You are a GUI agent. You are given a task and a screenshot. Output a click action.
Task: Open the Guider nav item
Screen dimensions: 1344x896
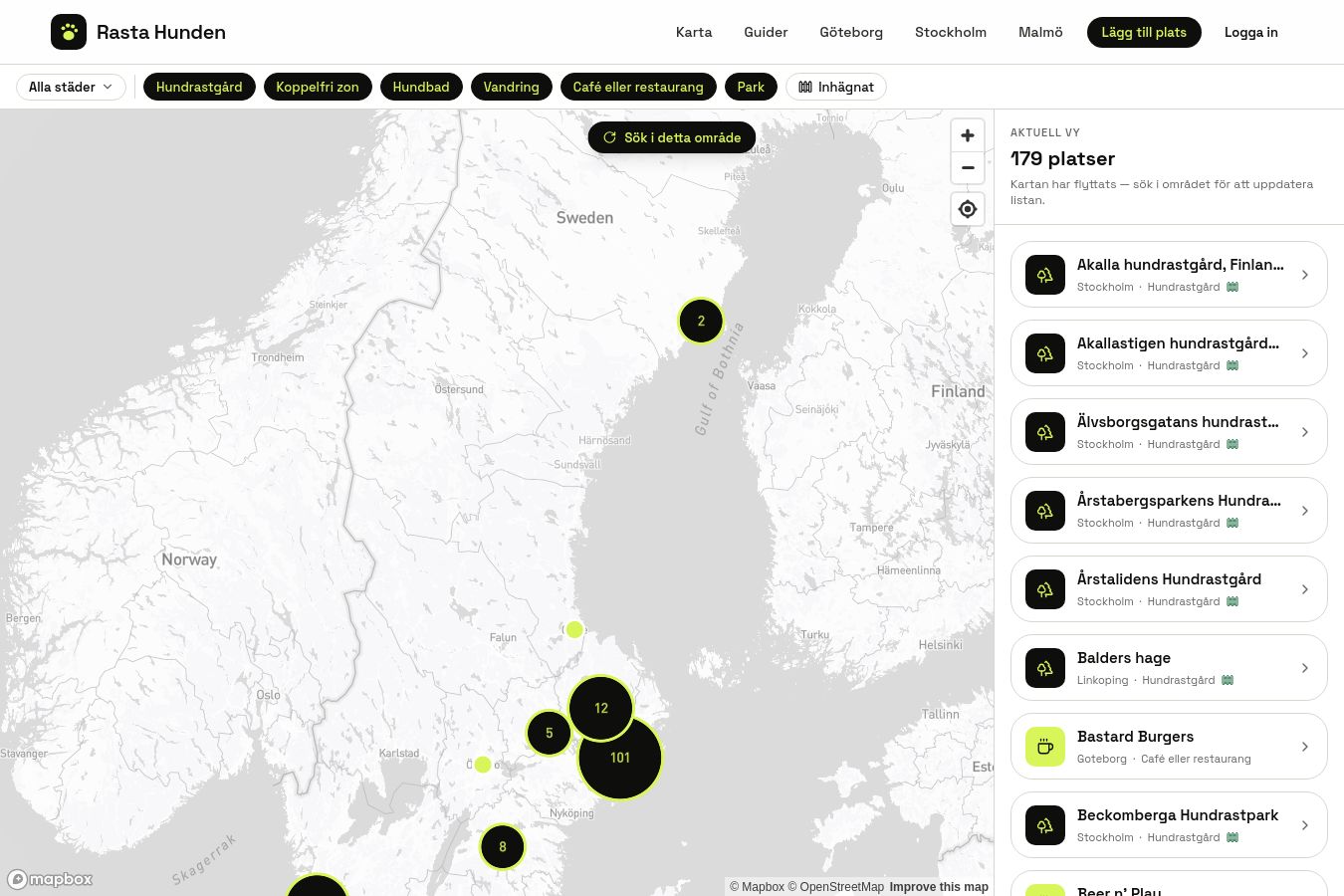click(x=766, y=32)
